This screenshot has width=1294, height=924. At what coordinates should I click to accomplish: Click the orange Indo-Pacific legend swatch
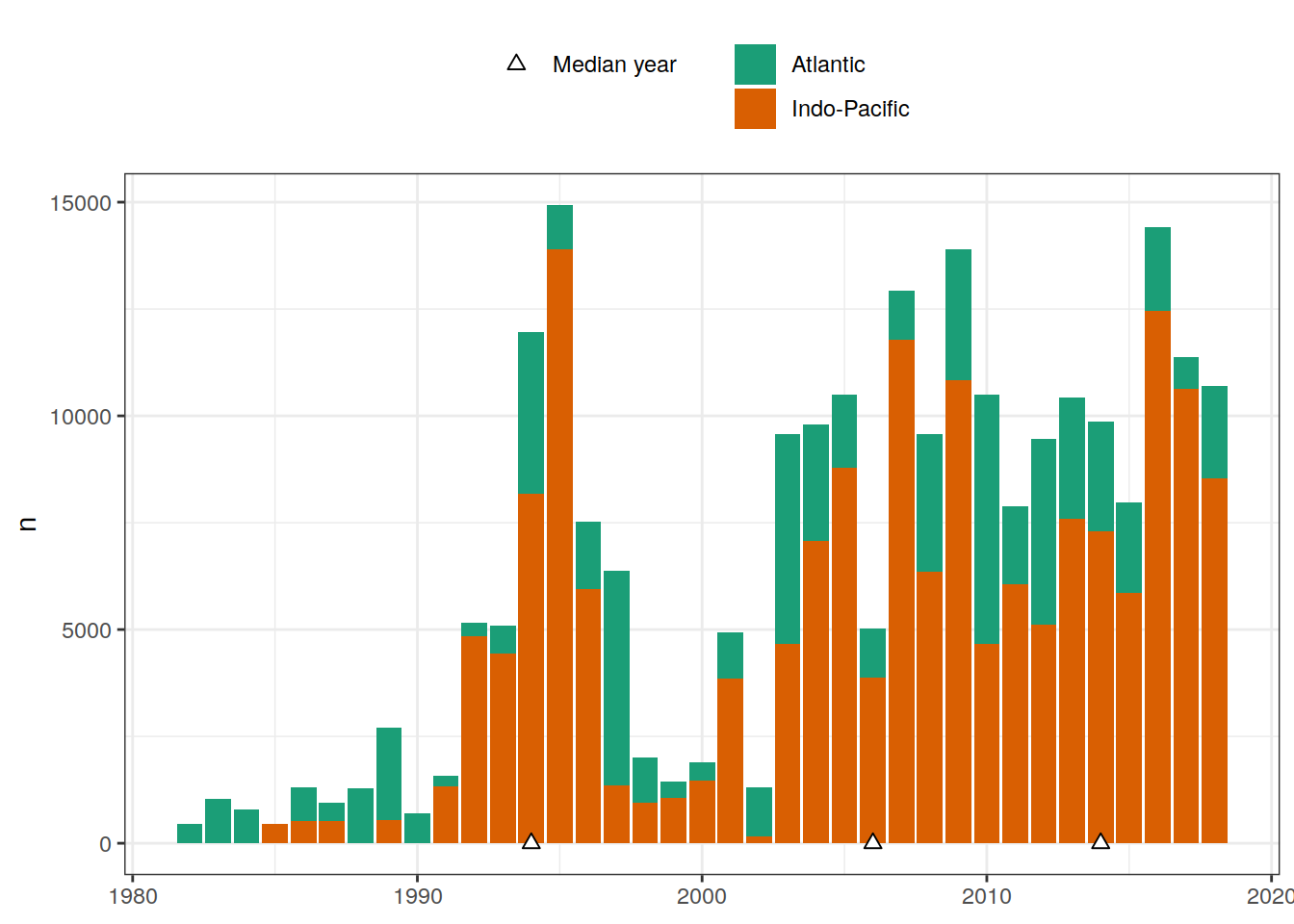(755, 109)
